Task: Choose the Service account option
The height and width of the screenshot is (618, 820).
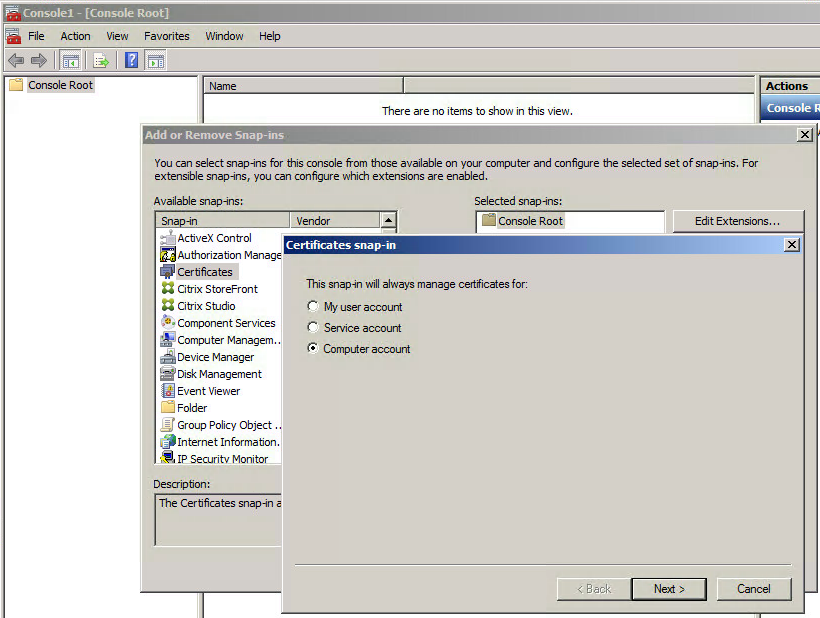Action: coord(314,328)
